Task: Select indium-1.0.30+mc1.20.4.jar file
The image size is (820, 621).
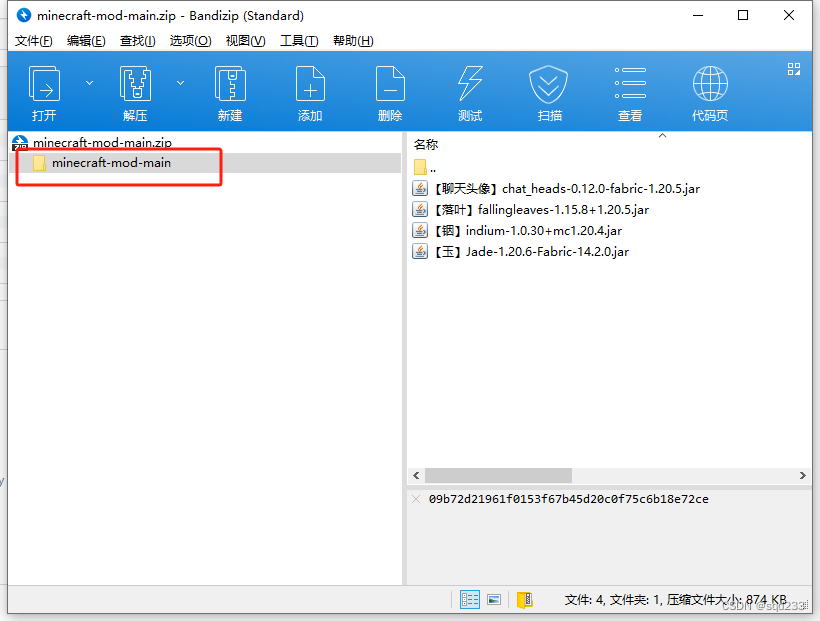Action: (528, 231)
